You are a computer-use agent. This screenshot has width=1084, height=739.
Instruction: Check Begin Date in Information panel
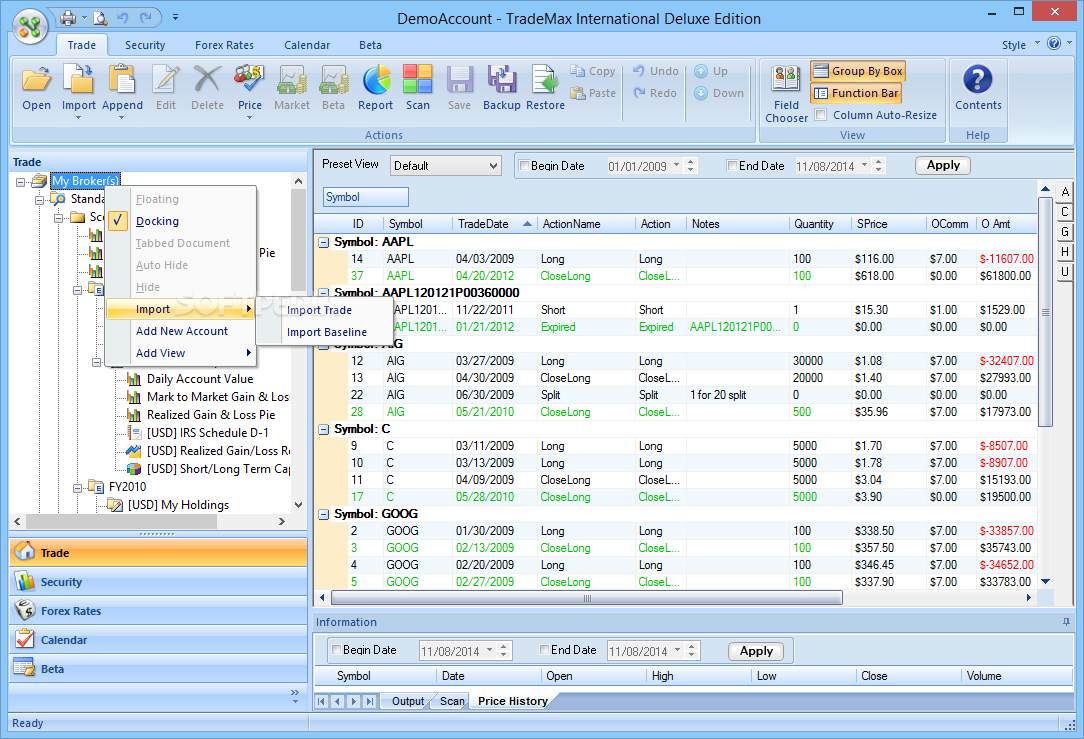pos(337,650)
